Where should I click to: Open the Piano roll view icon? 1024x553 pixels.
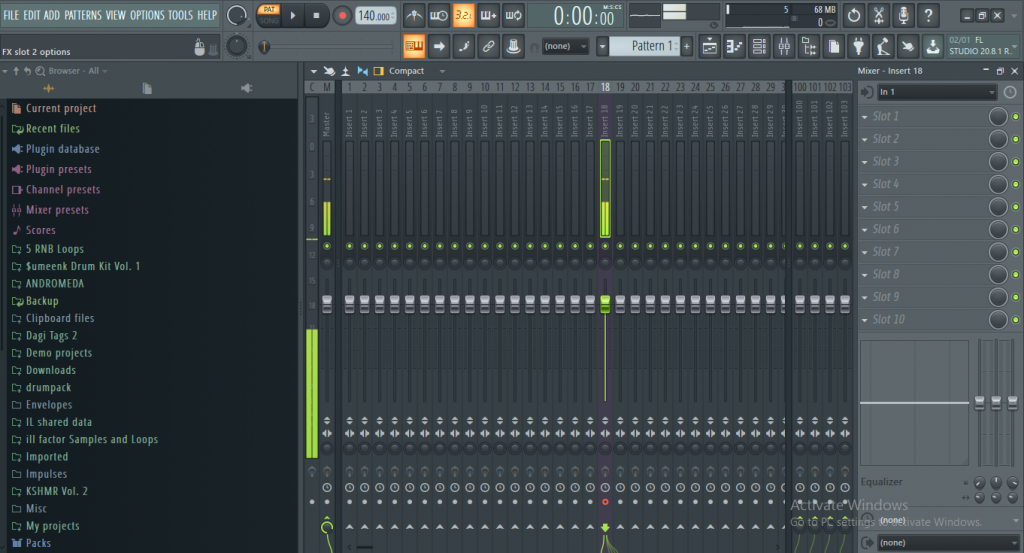pyautogui.click(x=734, y=46)
